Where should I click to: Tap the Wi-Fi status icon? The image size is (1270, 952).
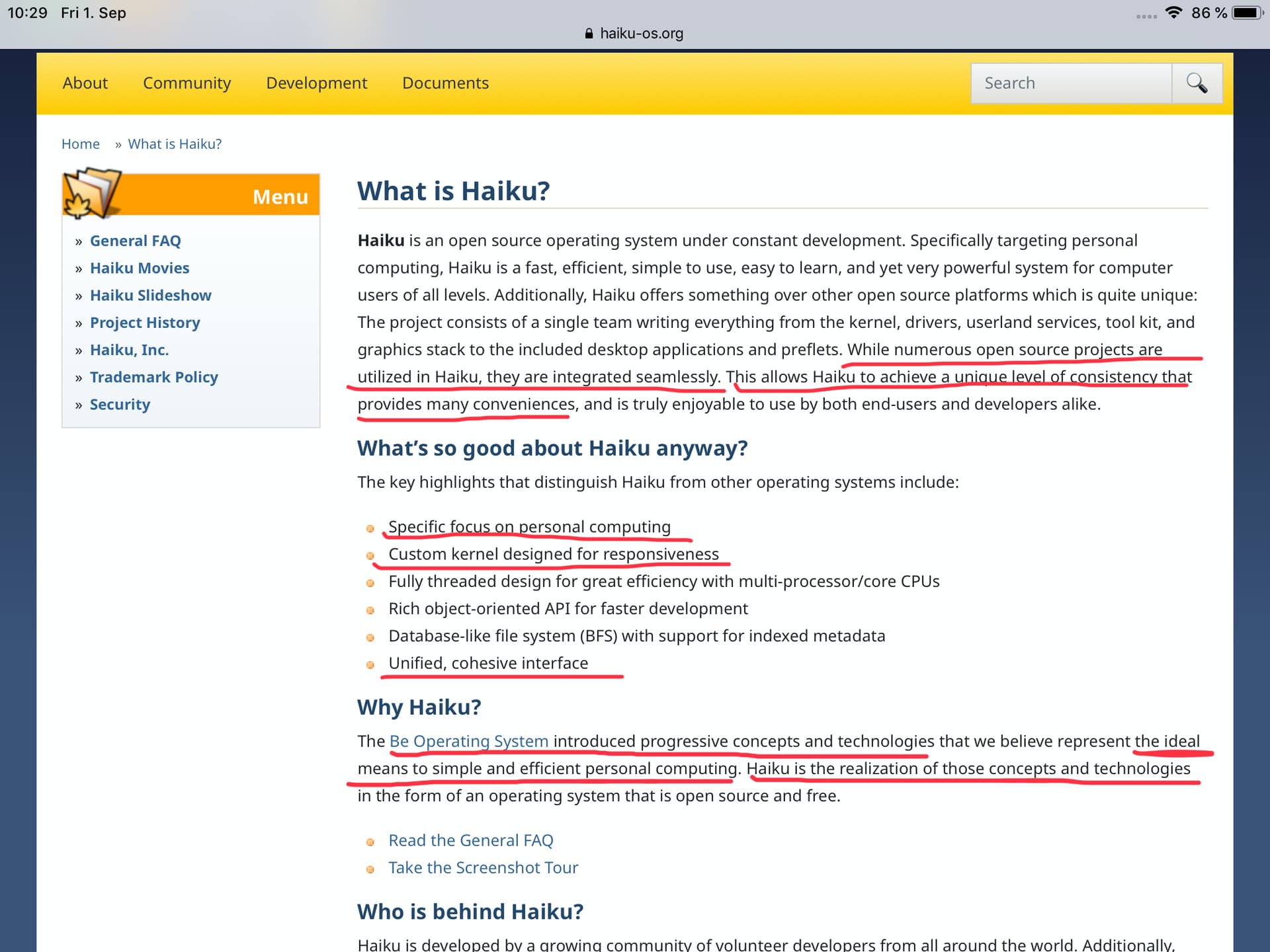1173,13
